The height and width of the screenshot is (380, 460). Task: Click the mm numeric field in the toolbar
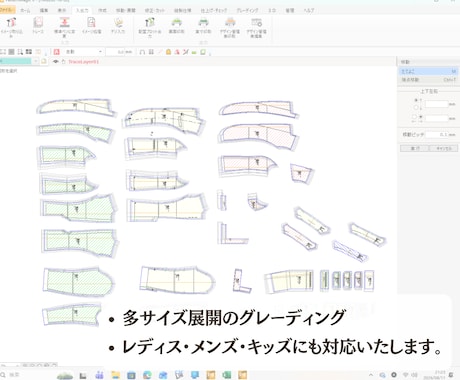[120, 52]
